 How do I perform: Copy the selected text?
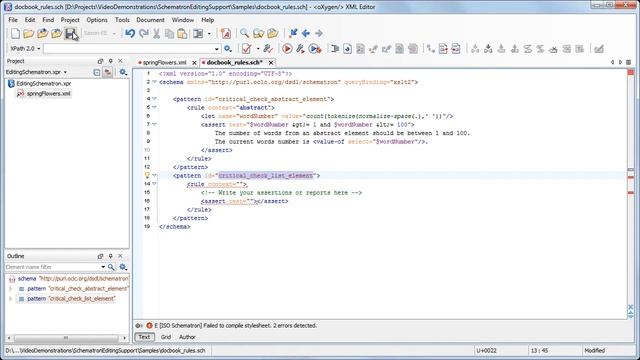(169, 33)
